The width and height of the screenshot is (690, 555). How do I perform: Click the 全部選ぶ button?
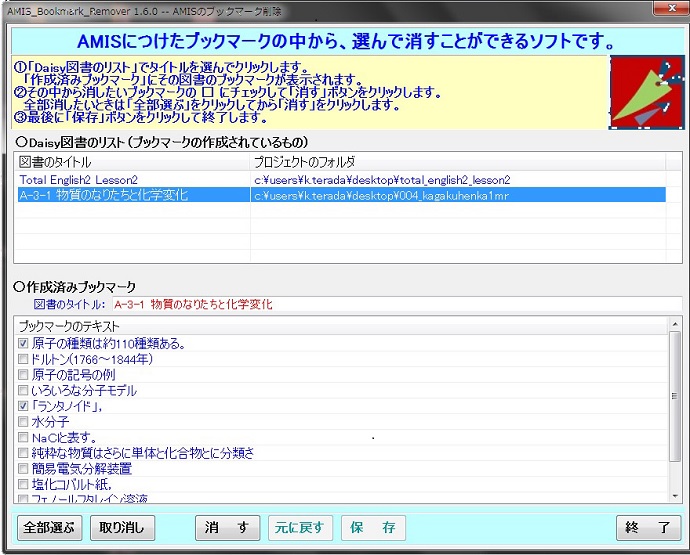tap(49, 527)
